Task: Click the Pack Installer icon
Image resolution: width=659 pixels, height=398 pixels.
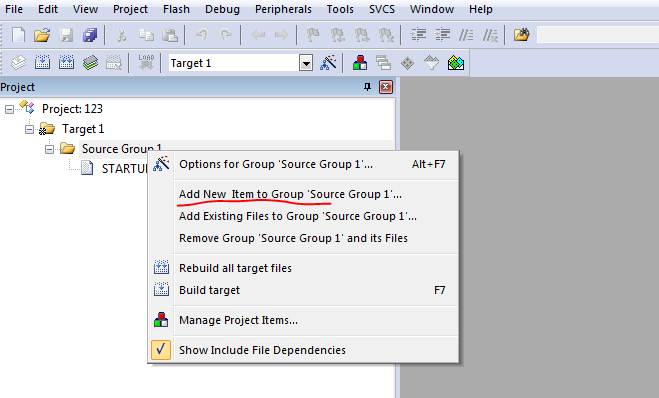Action: point(456,63)
